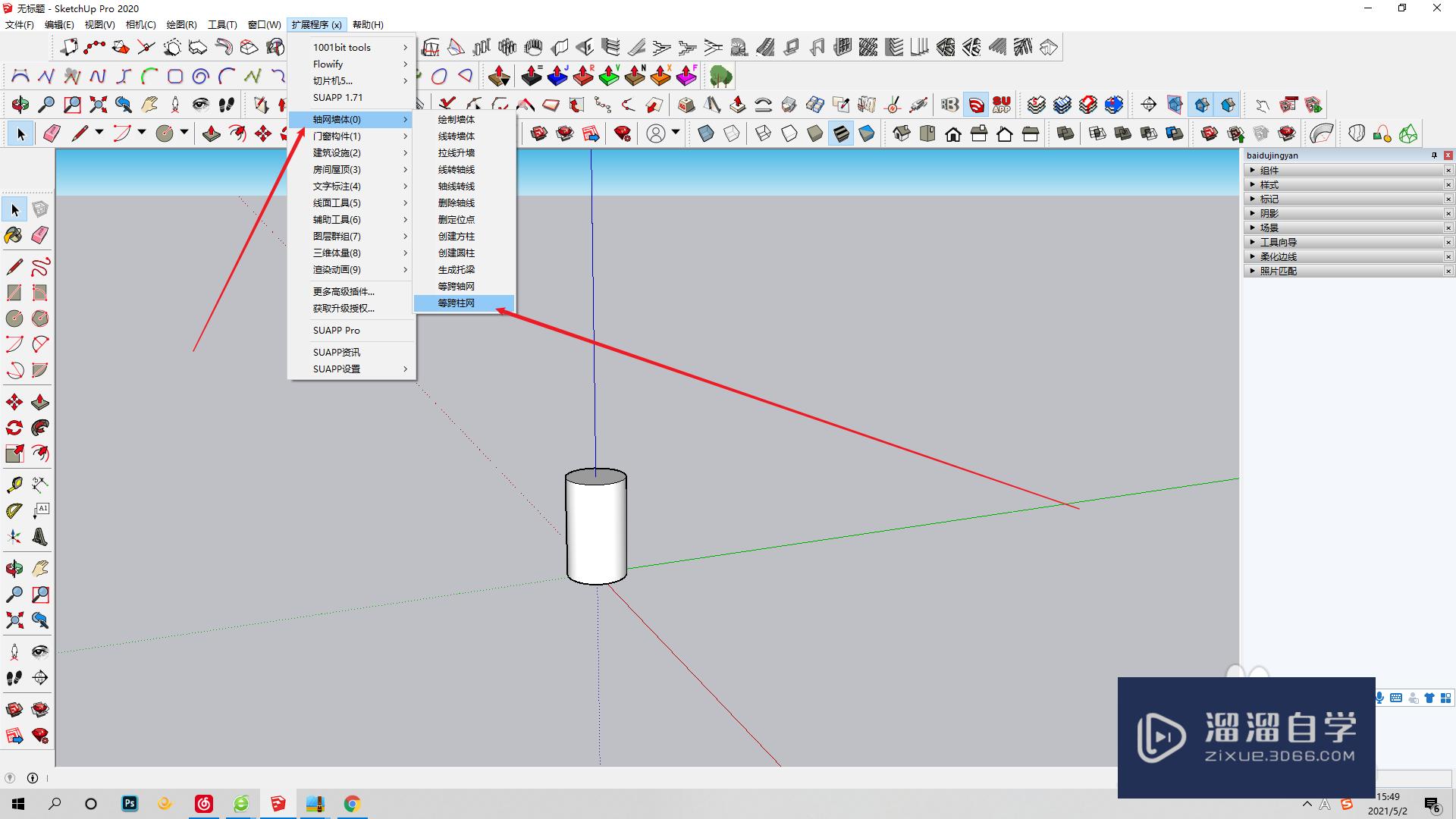
Task: Open Photoshop from the taskbar
Action: pos(130,804)
